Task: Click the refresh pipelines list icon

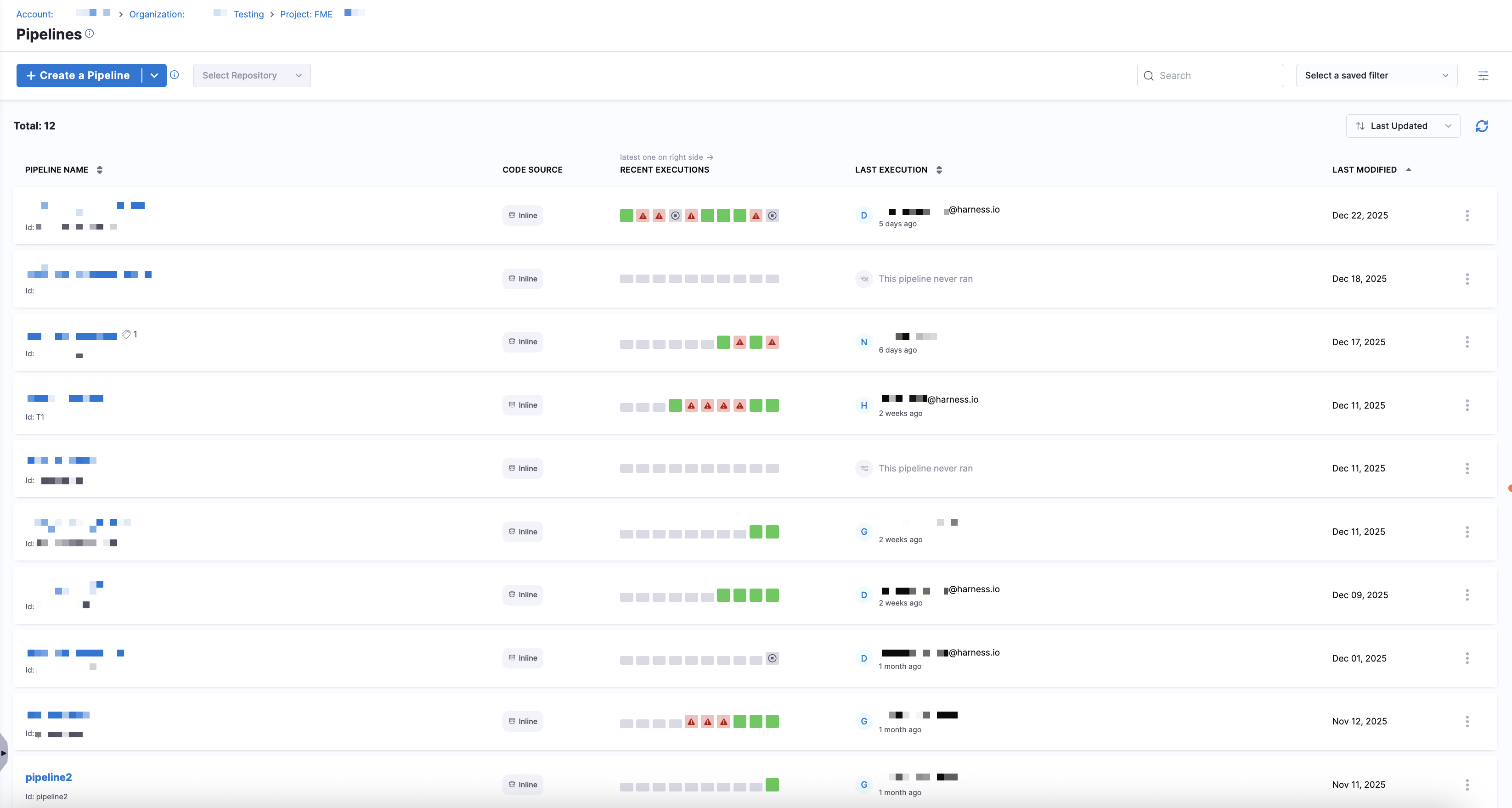Action: [1482, 126]
